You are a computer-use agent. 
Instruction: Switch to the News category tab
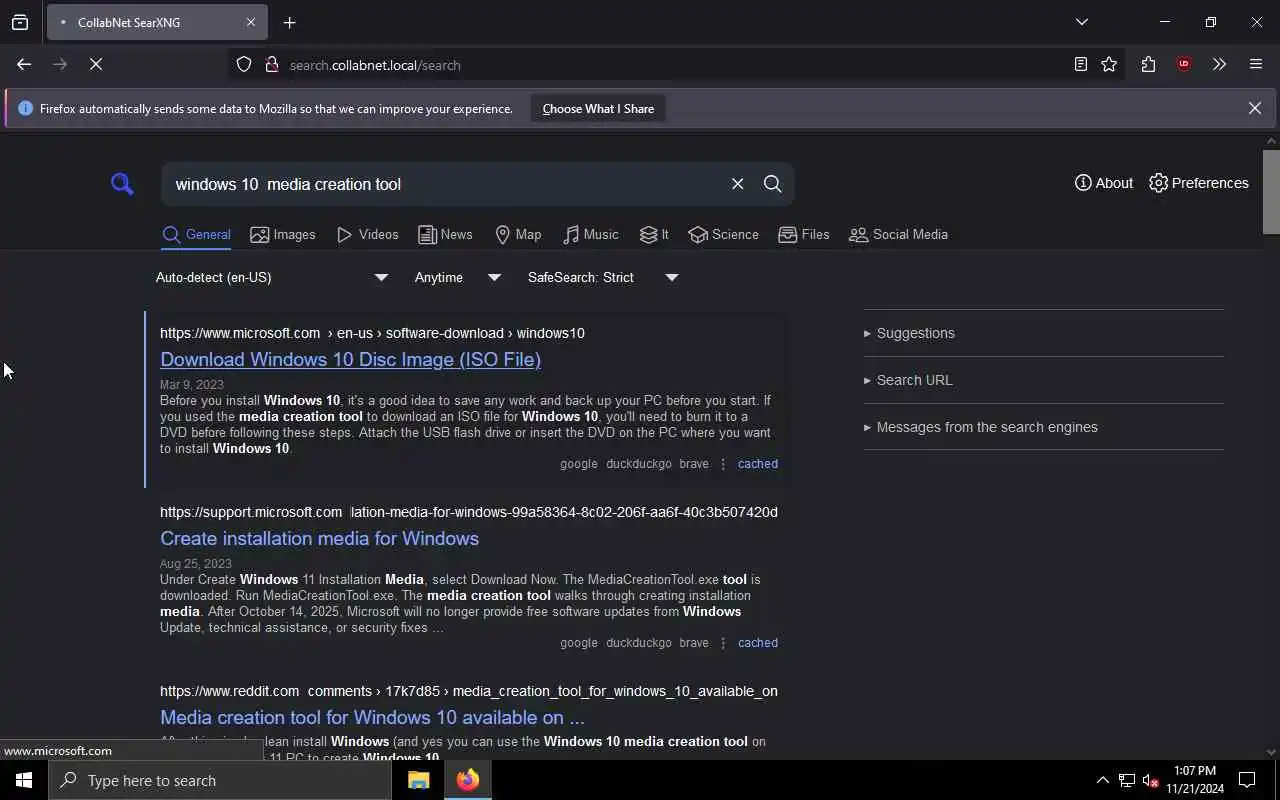pos(445,234)
